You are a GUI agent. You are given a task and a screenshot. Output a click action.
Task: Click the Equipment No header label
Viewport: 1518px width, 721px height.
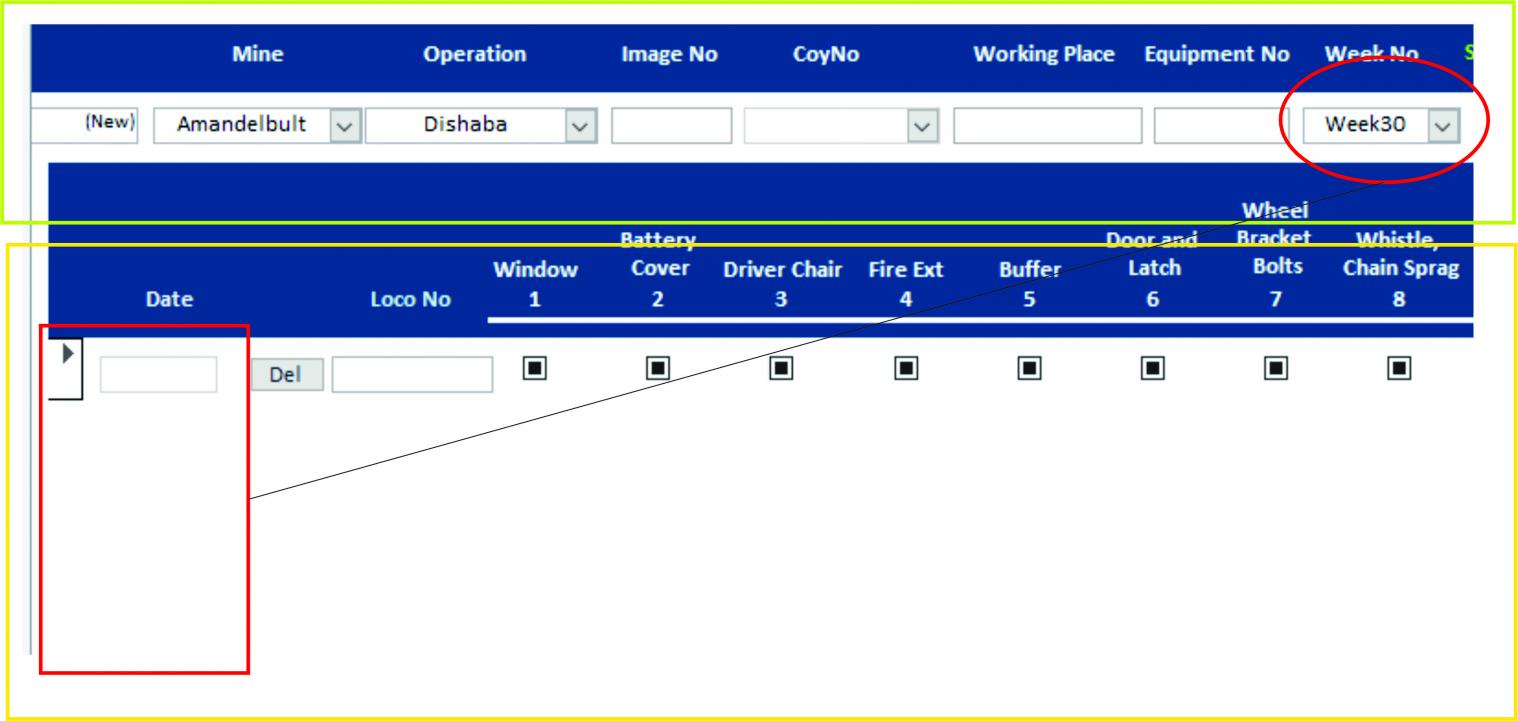coord(1217,55)
